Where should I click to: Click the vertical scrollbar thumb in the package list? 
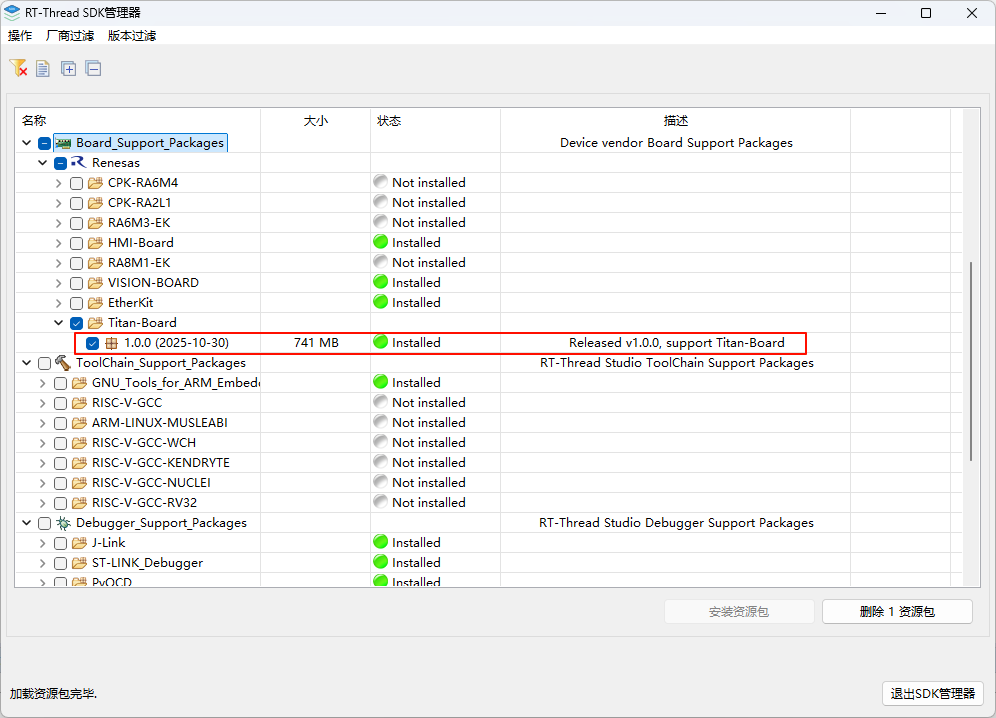click(971, 360)
